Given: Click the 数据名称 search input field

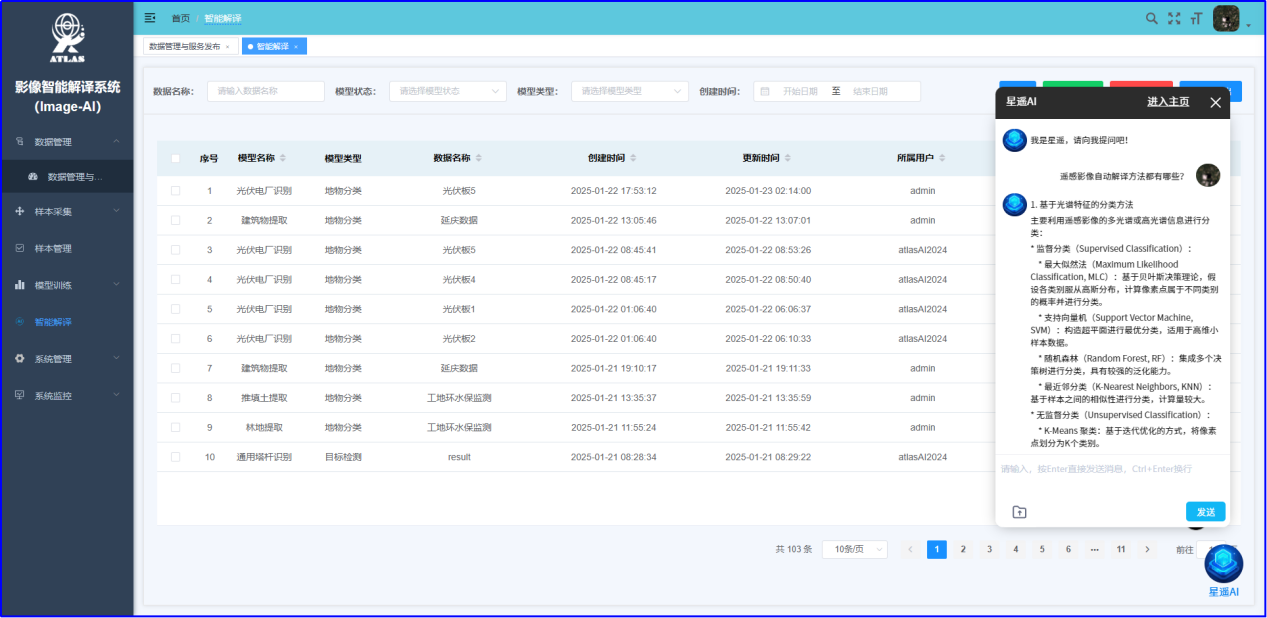Looking at the screenshot, I should pyautogui.click(x=265, y=91).
